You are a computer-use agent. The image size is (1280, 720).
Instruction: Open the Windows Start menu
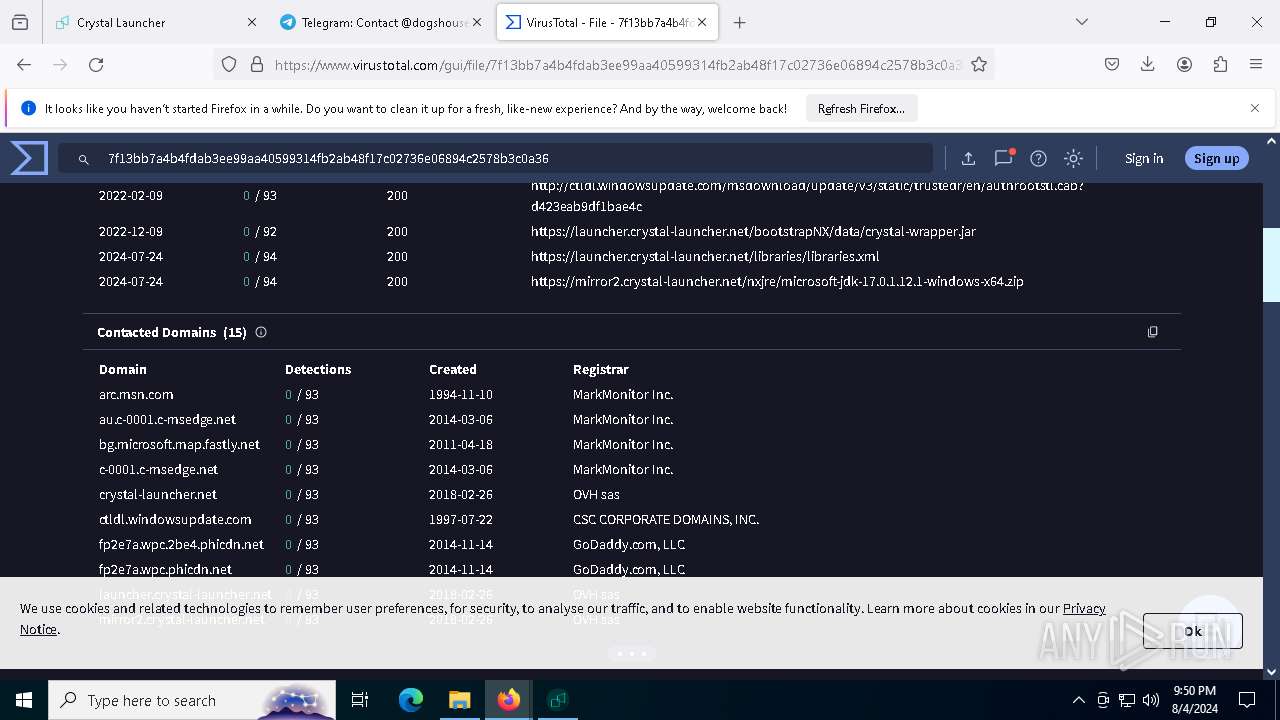click(x=24, y=700)
